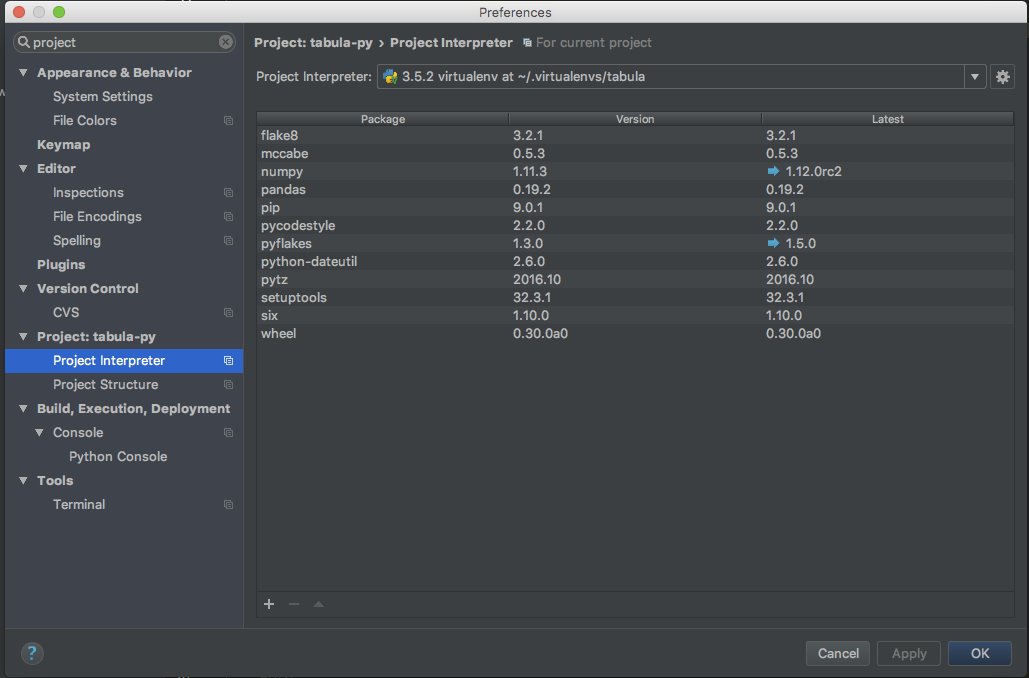Viewport: 1029px width, 678px height.
Task: Click the minus icon to uninstall a package
Action: (293, 604)
